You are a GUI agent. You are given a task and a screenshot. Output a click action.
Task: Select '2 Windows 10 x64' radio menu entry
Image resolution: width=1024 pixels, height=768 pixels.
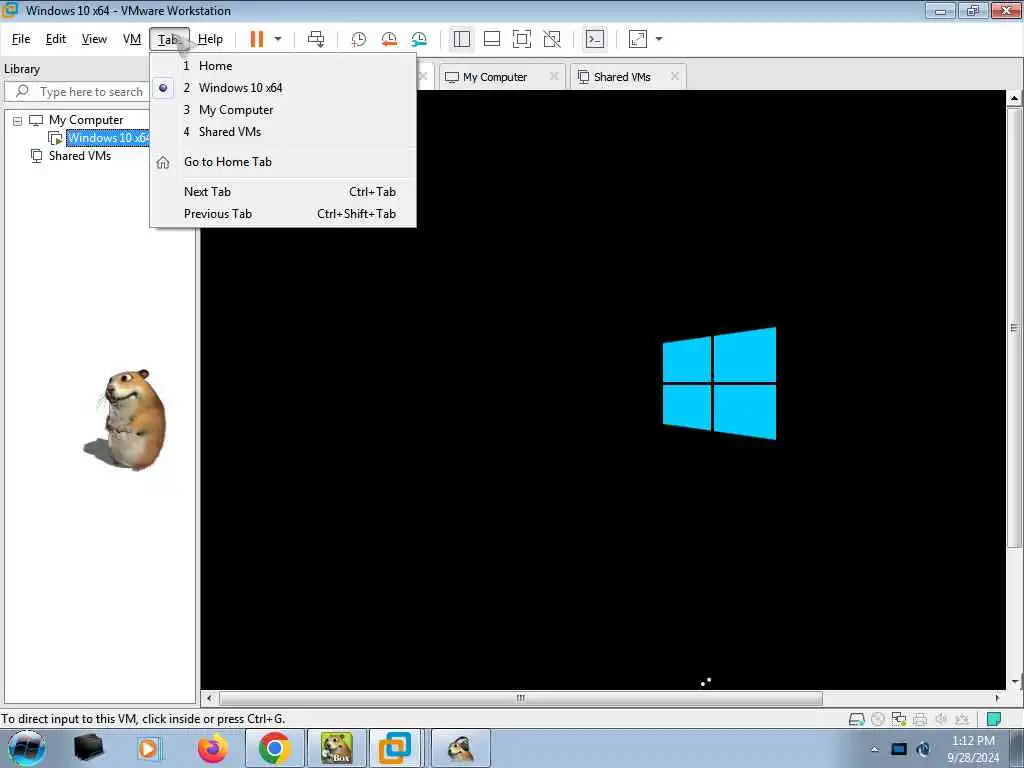pos(283,88)
